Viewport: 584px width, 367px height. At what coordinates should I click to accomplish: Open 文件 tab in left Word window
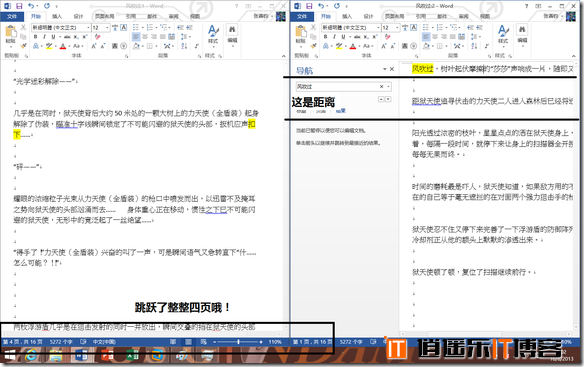pos(12,16)
